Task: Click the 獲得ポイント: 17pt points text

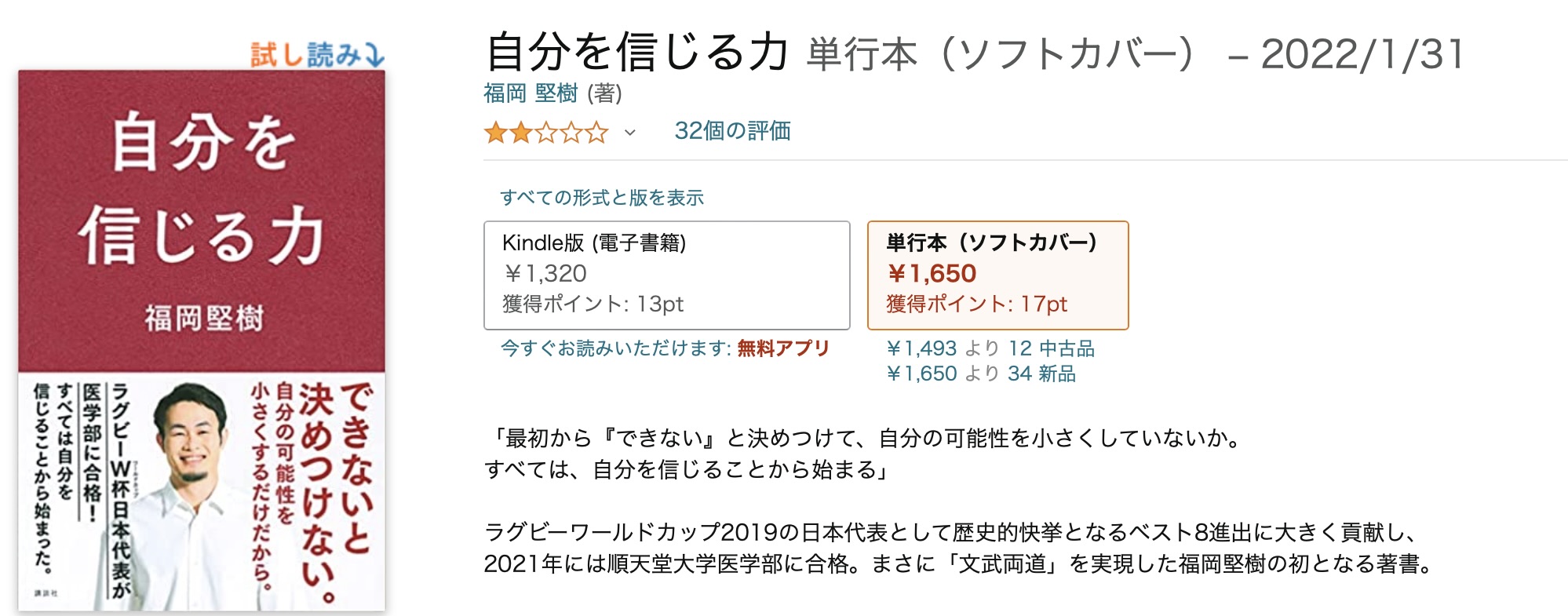Action: (x=977, y=304)
